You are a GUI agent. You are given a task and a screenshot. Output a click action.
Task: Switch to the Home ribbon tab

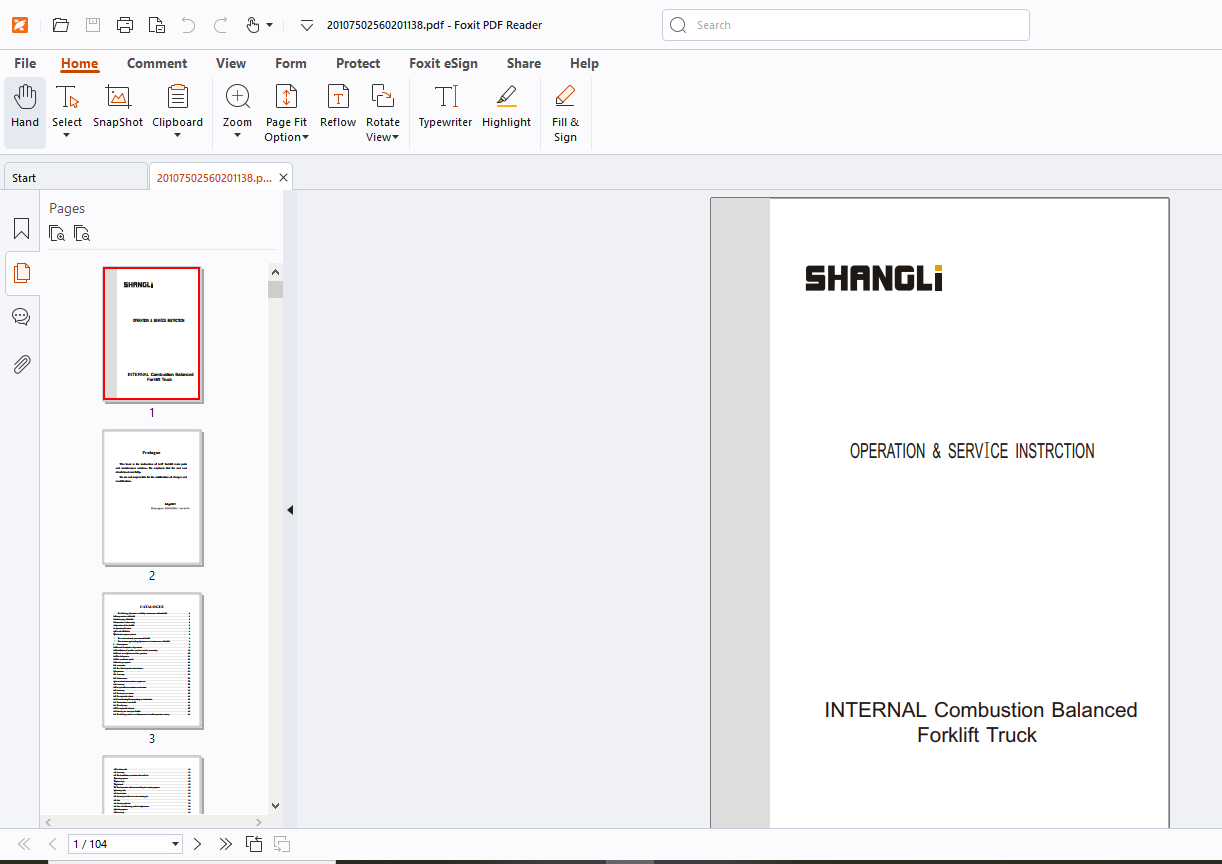coord(79,63)
